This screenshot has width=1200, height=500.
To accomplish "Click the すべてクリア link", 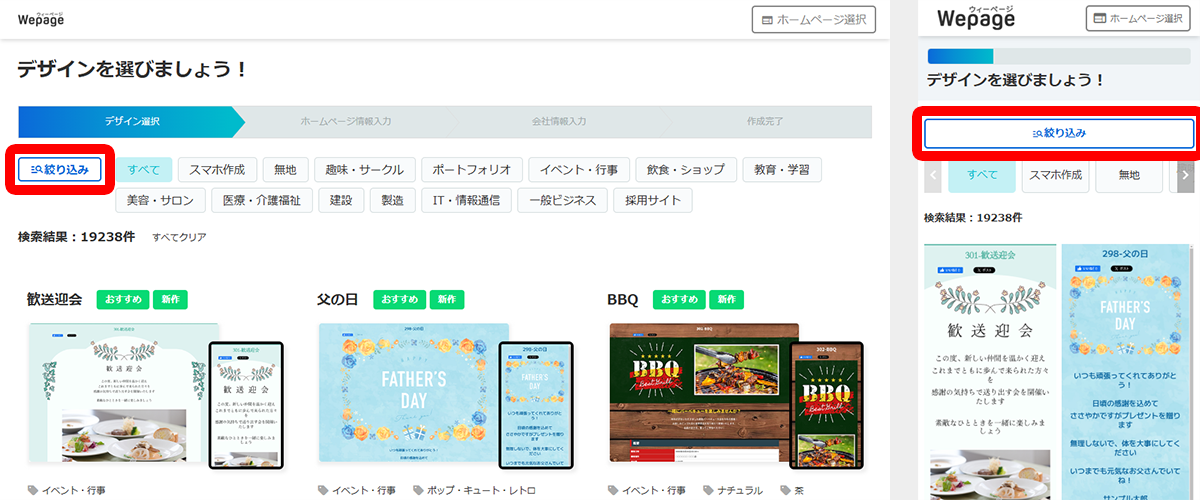I will point(179,237).
